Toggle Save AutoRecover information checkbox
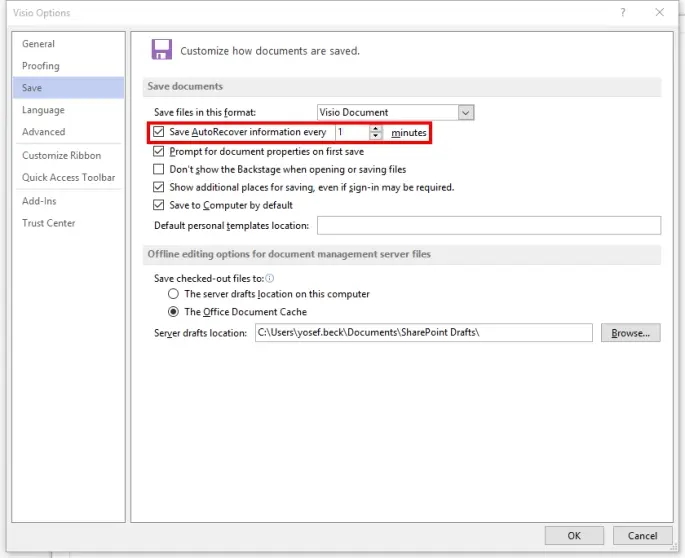 pos(159,132)
